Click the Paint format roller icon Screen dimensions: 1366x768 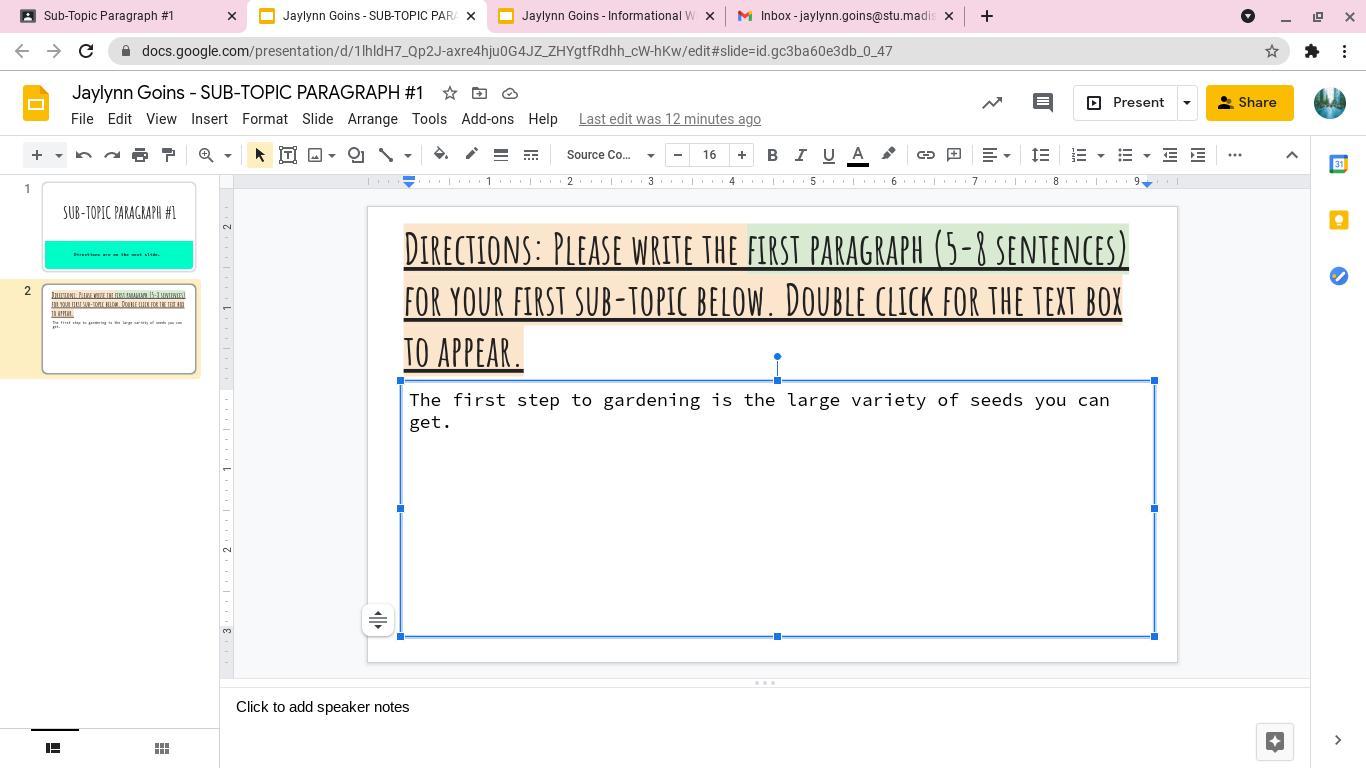[x=168, y=155]
